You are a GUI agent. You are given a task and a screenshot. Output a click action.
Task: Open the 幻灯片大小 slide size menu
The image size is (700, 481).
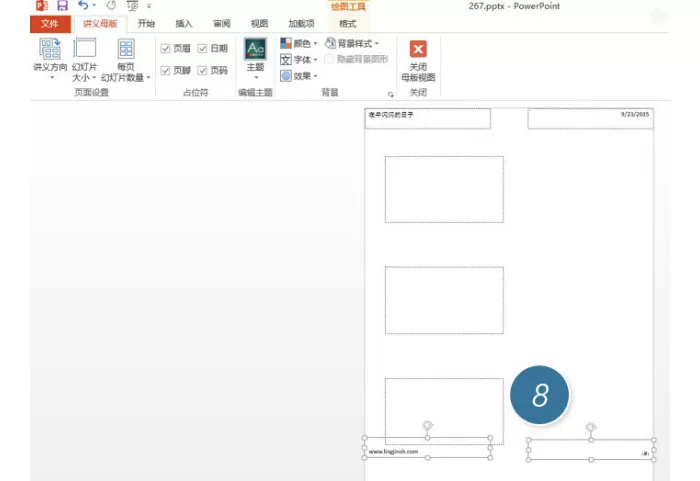click(x=84, y=59)
